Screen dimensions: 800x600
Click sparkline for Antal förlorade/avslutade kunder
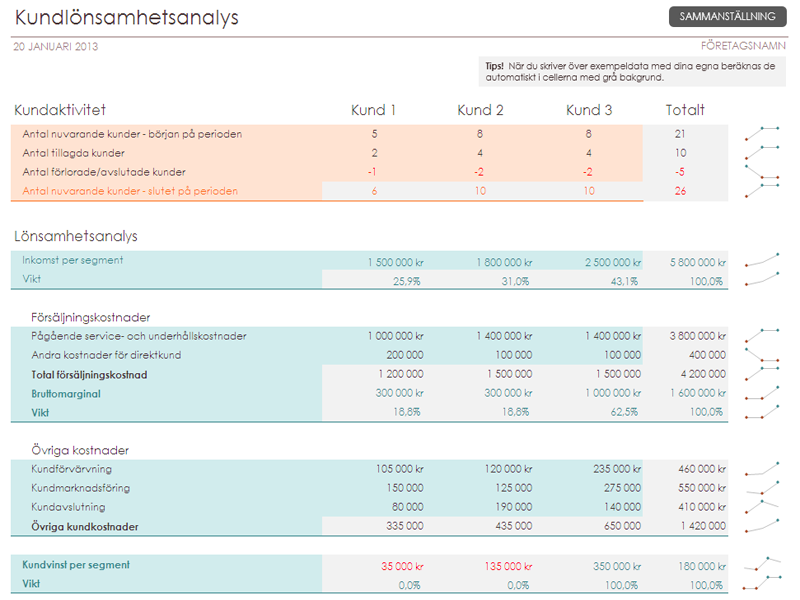pyautogui.click(x=762, y=171)
